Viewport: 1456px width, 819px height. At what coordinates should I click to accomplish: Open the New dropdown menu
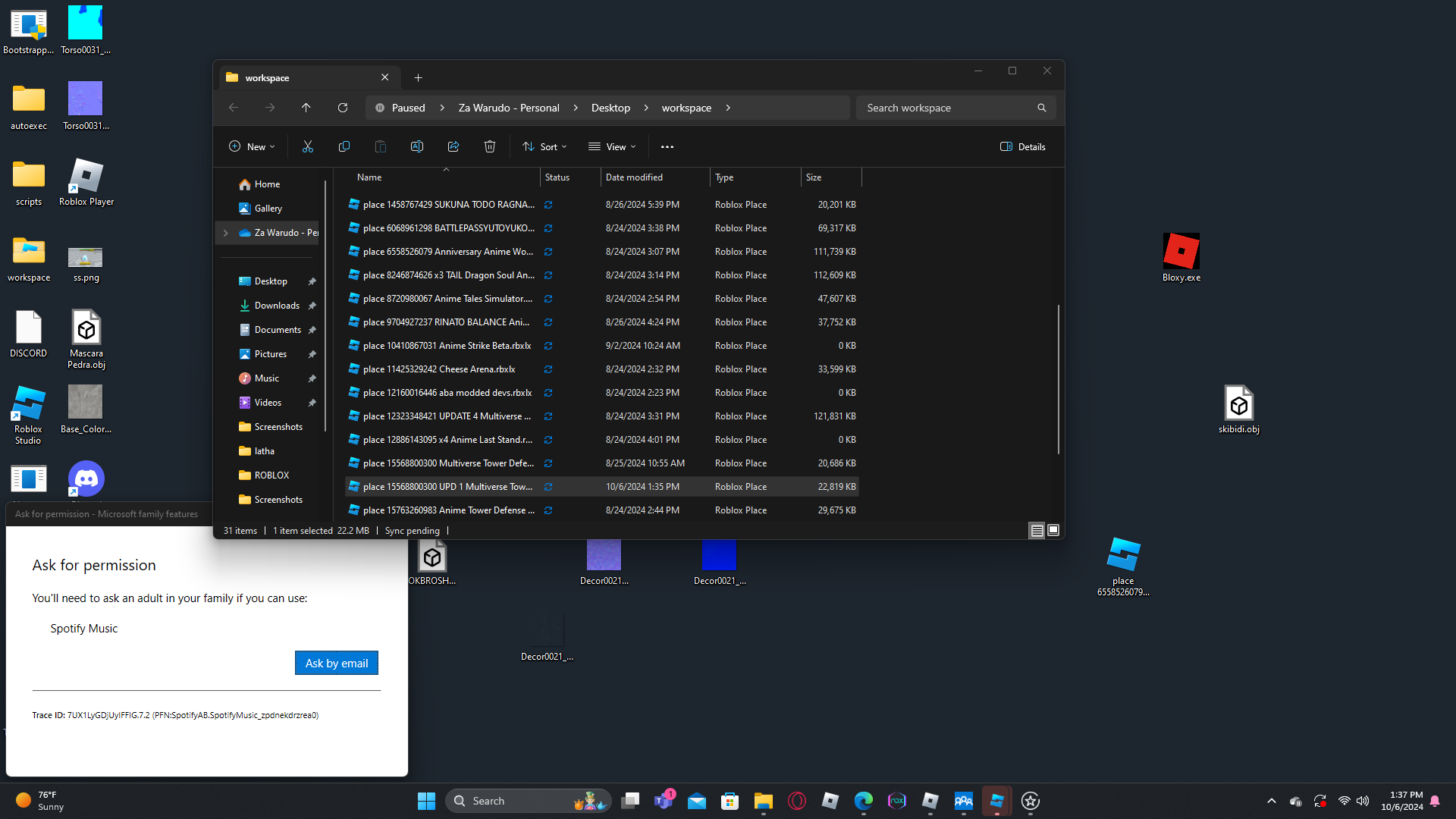pyautogui.click(x=252, y=146)
